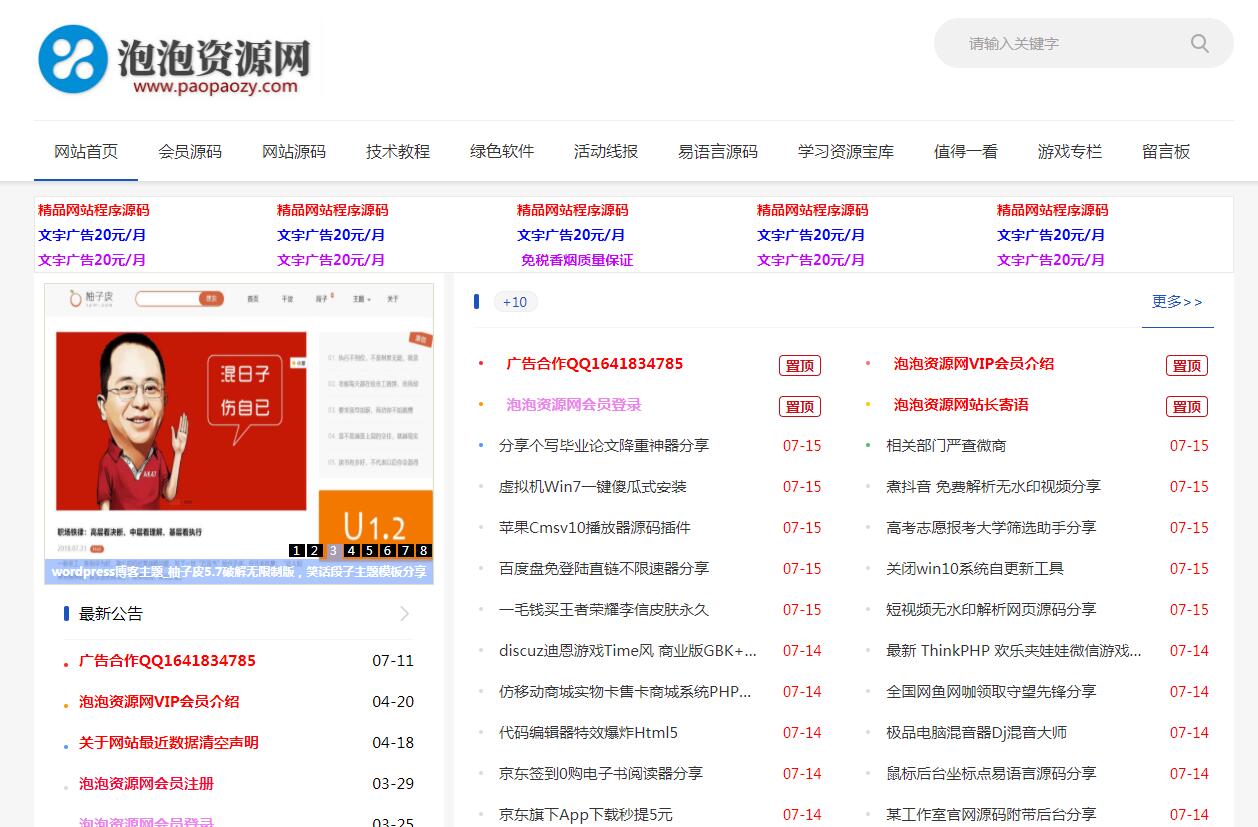Viewport: 1258px width, 827px height.
Task: Open 分享个写毕业论文降重神器分享 article
Action: [604, 446]
